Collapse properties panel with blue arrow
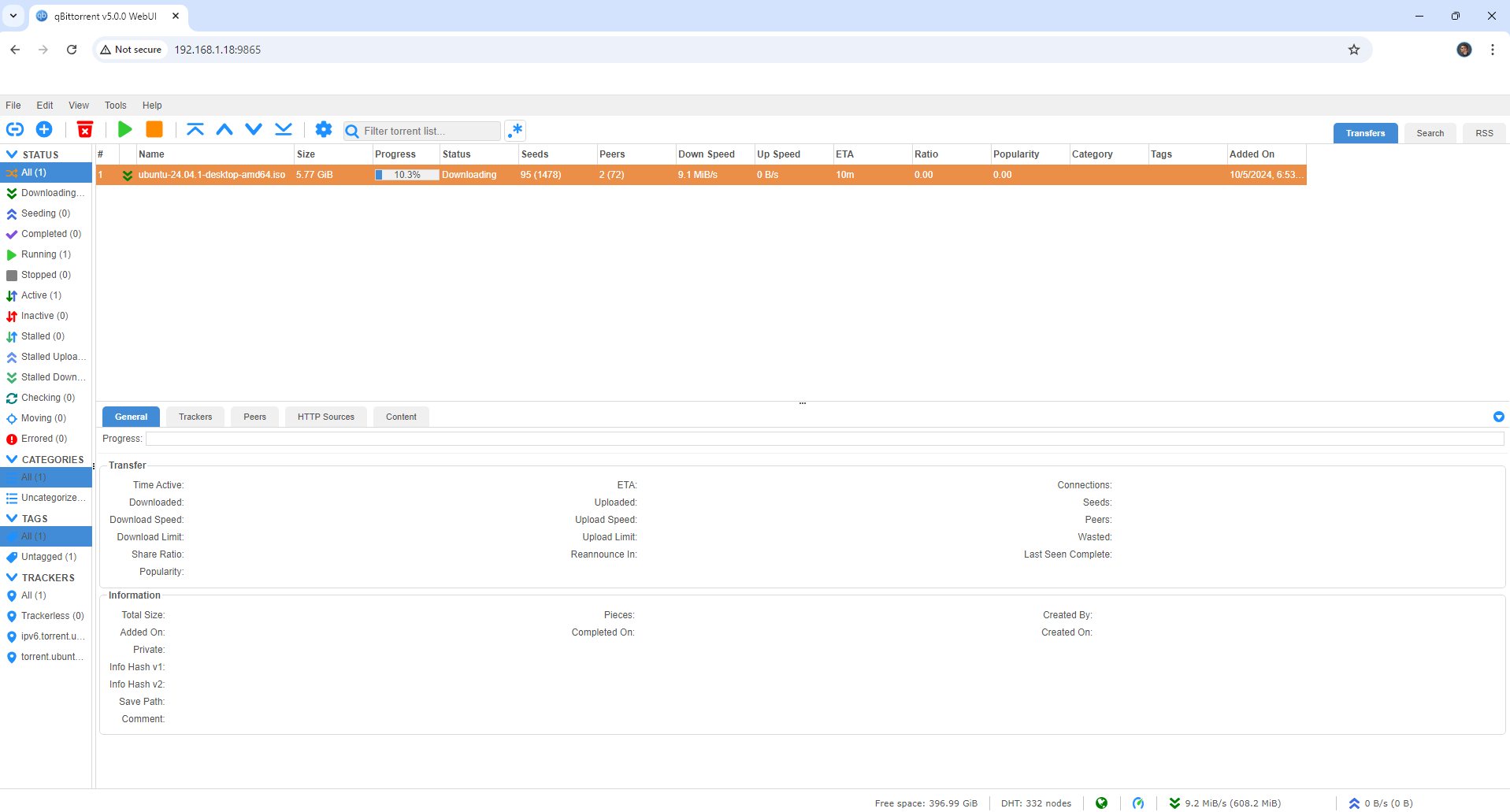 1498,417
